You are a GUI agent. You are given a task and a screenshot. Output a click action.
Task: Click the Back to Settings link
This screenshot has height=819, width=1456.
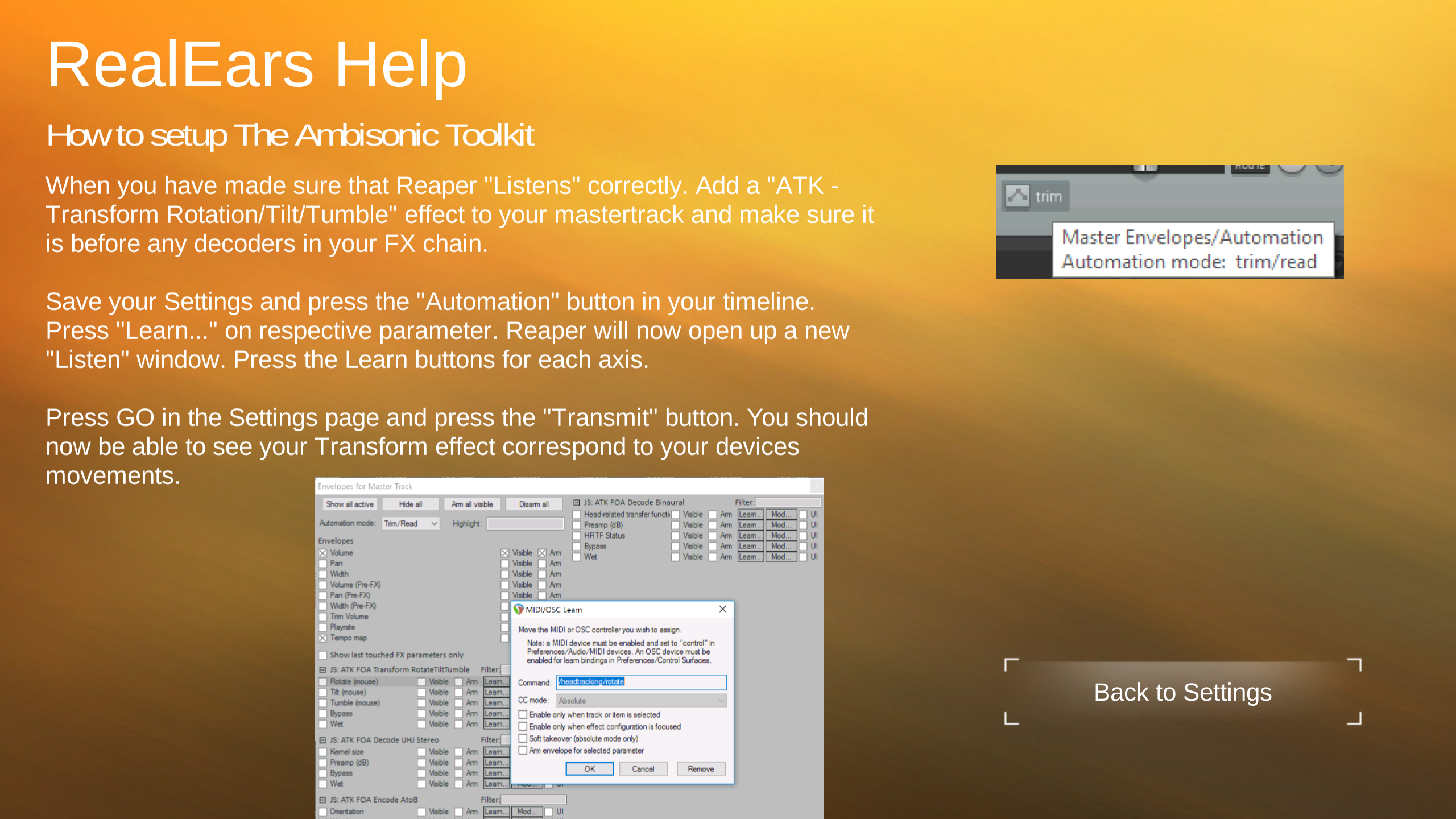point(1182,692)
